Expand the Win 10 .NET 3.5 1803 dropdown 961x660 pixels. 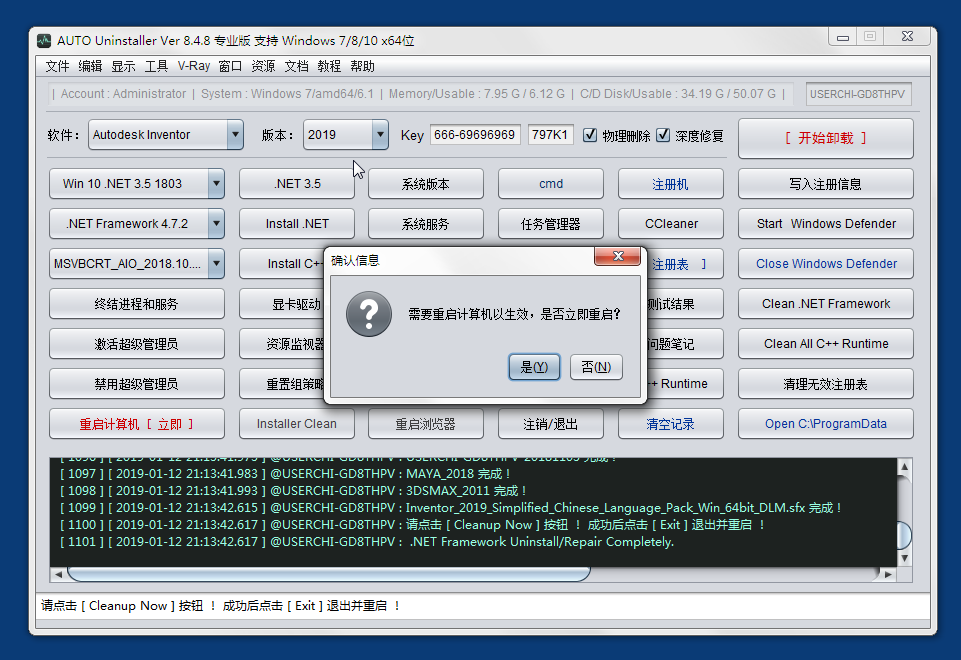coord(216,184)
